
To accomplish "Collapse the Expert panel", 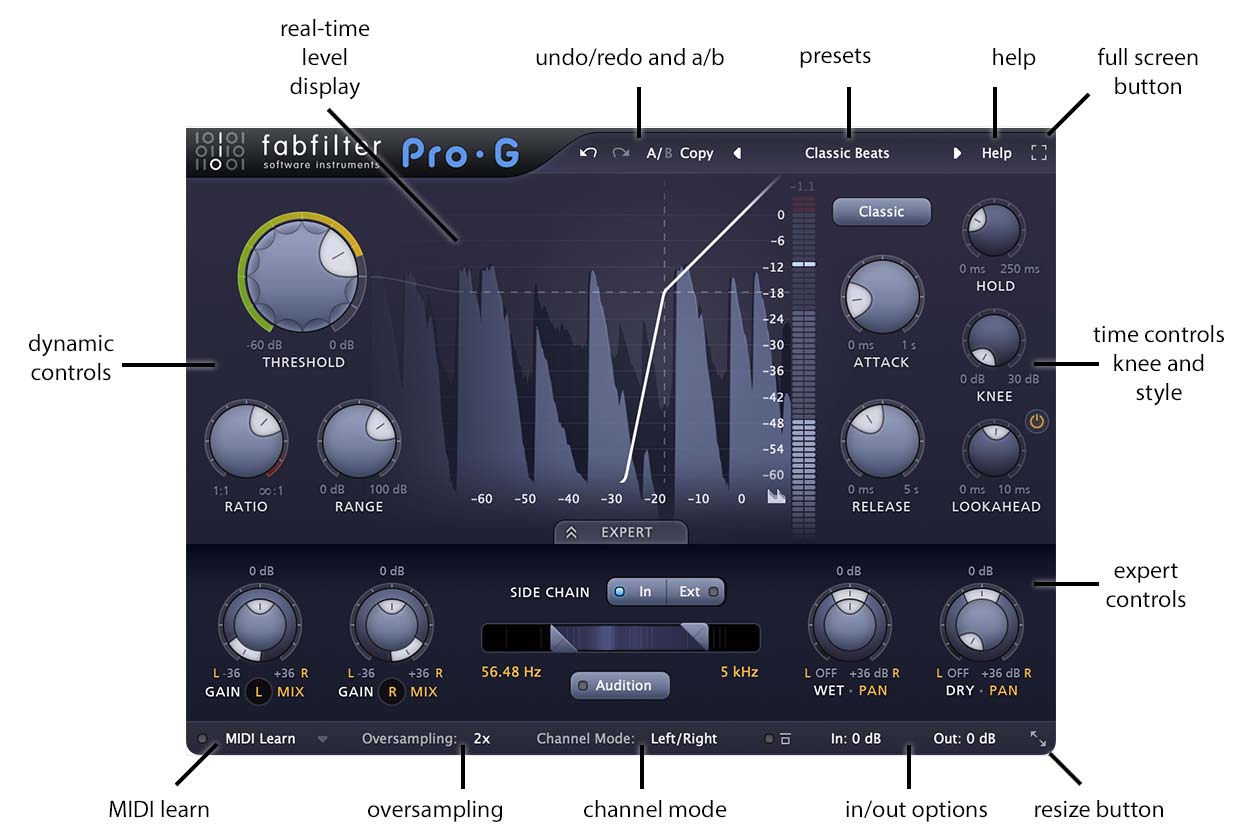I will (x=621, y=532).
